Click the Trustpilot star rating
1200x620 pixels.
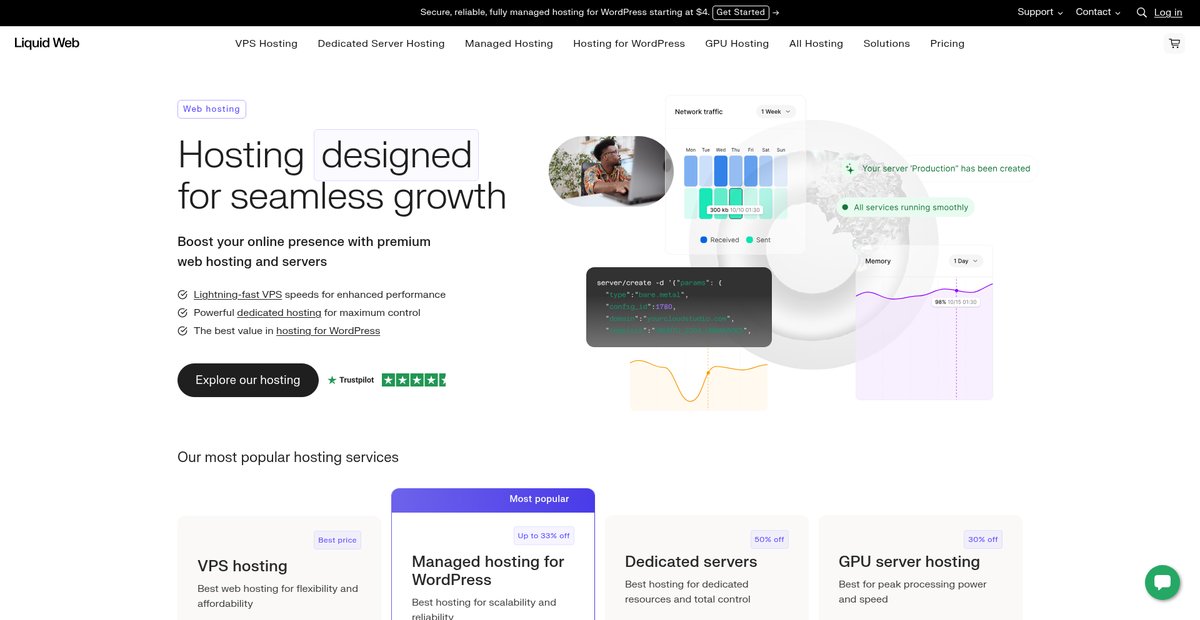[x=414, y=380]
